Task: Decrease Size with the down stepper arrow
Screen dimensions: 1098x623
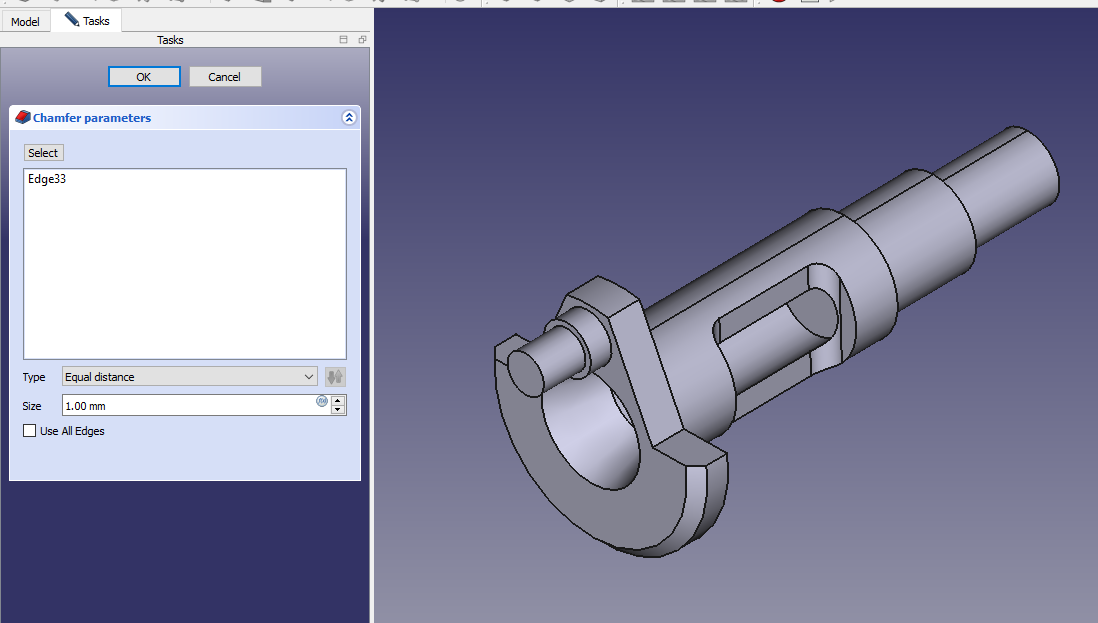Action: pyautogui.click(x=338, y=410)
